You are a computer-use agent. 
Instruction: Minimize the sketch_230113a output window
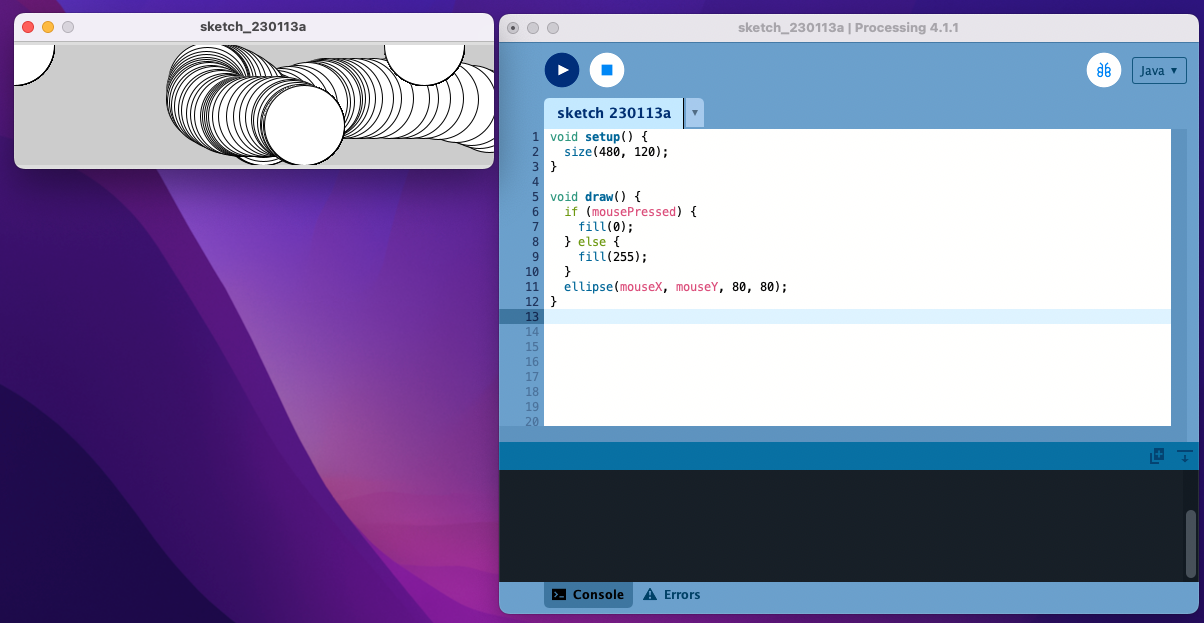coord(48,27)
